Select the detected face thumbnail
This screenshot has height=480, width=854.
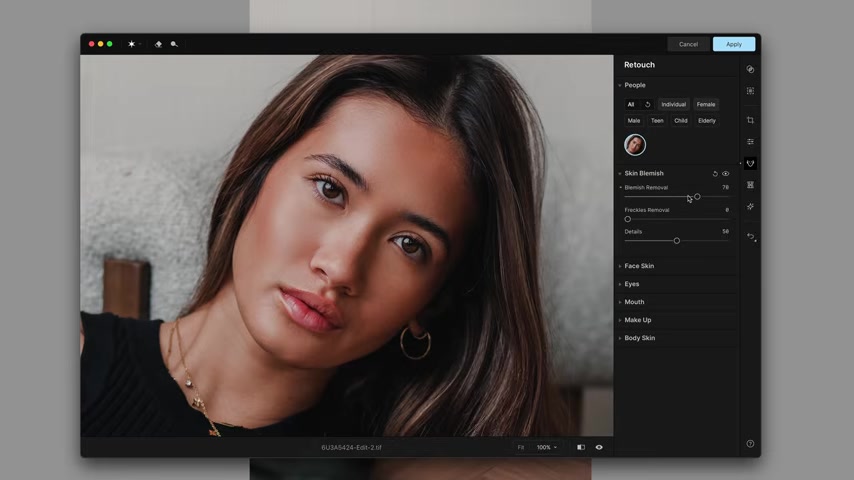coord(635,145)
